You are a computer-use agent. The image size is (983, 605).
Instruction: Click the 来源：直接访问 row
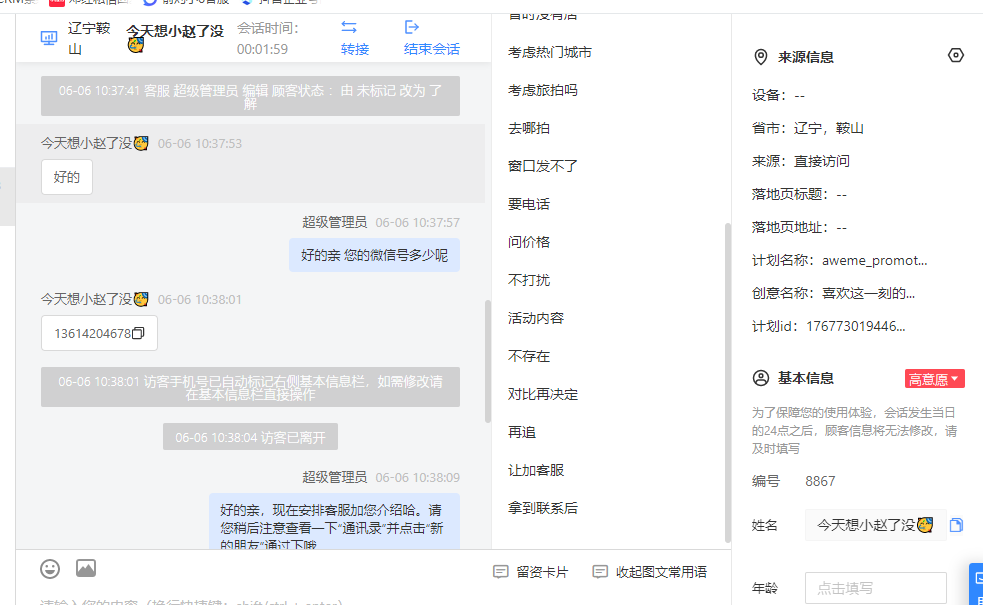coord(801,161)
